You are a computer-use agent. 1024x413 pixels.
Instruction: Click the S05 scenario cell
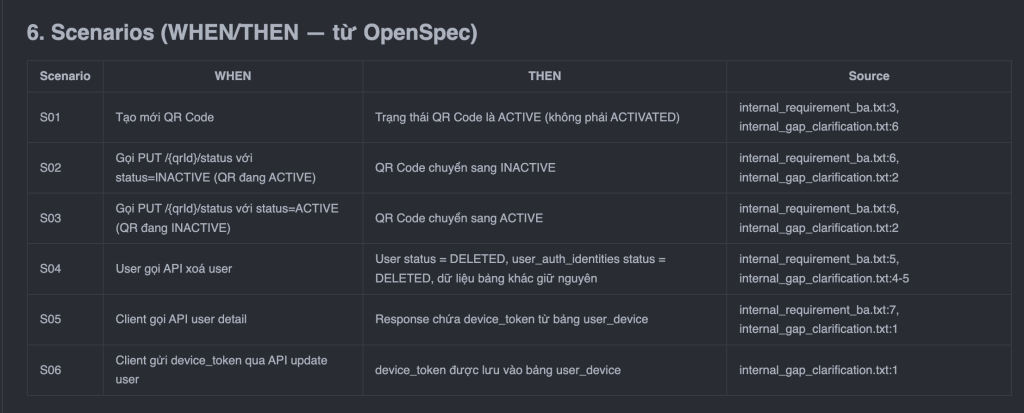51,319
